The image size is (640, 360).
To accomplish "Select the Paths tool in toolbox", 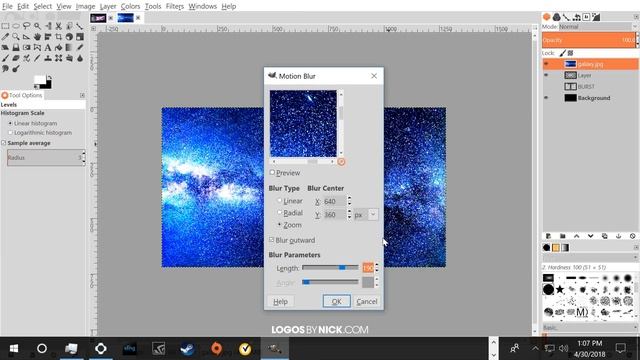I will tap(80, 26).
